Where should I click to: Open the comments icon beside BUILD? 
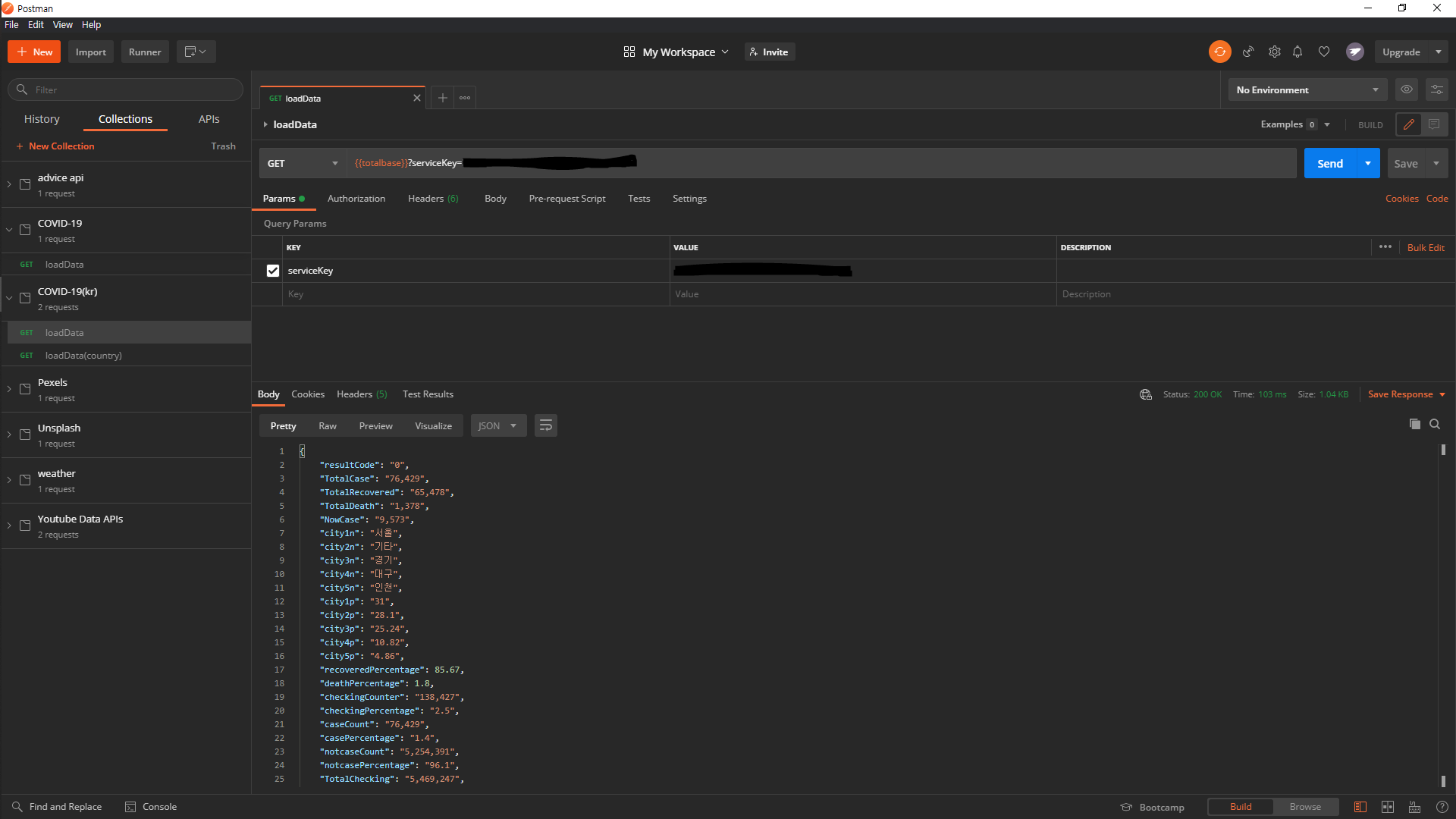1434,124
